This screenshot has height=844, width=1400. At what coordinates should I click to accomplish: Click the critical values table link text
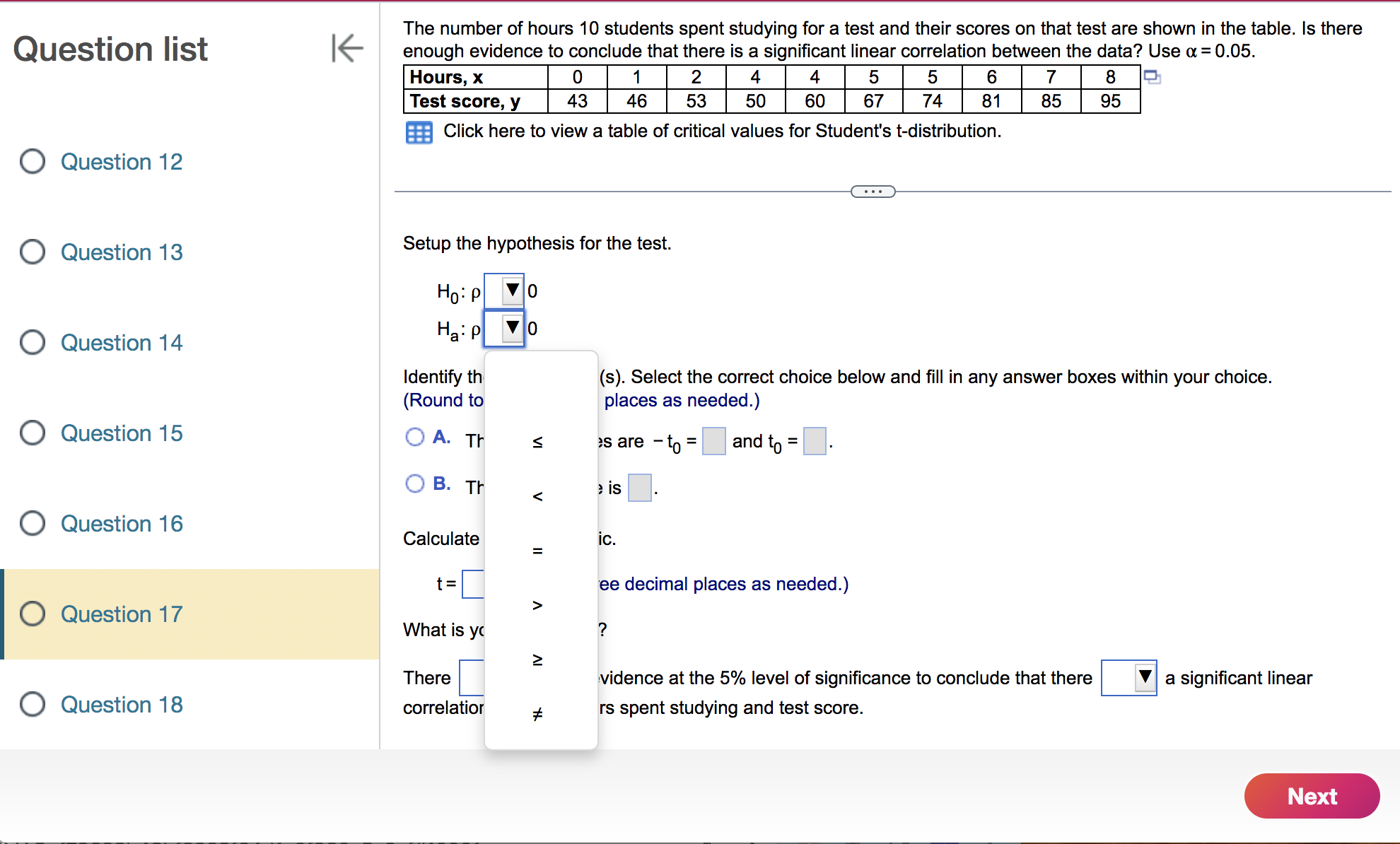(x=721, y=131)
